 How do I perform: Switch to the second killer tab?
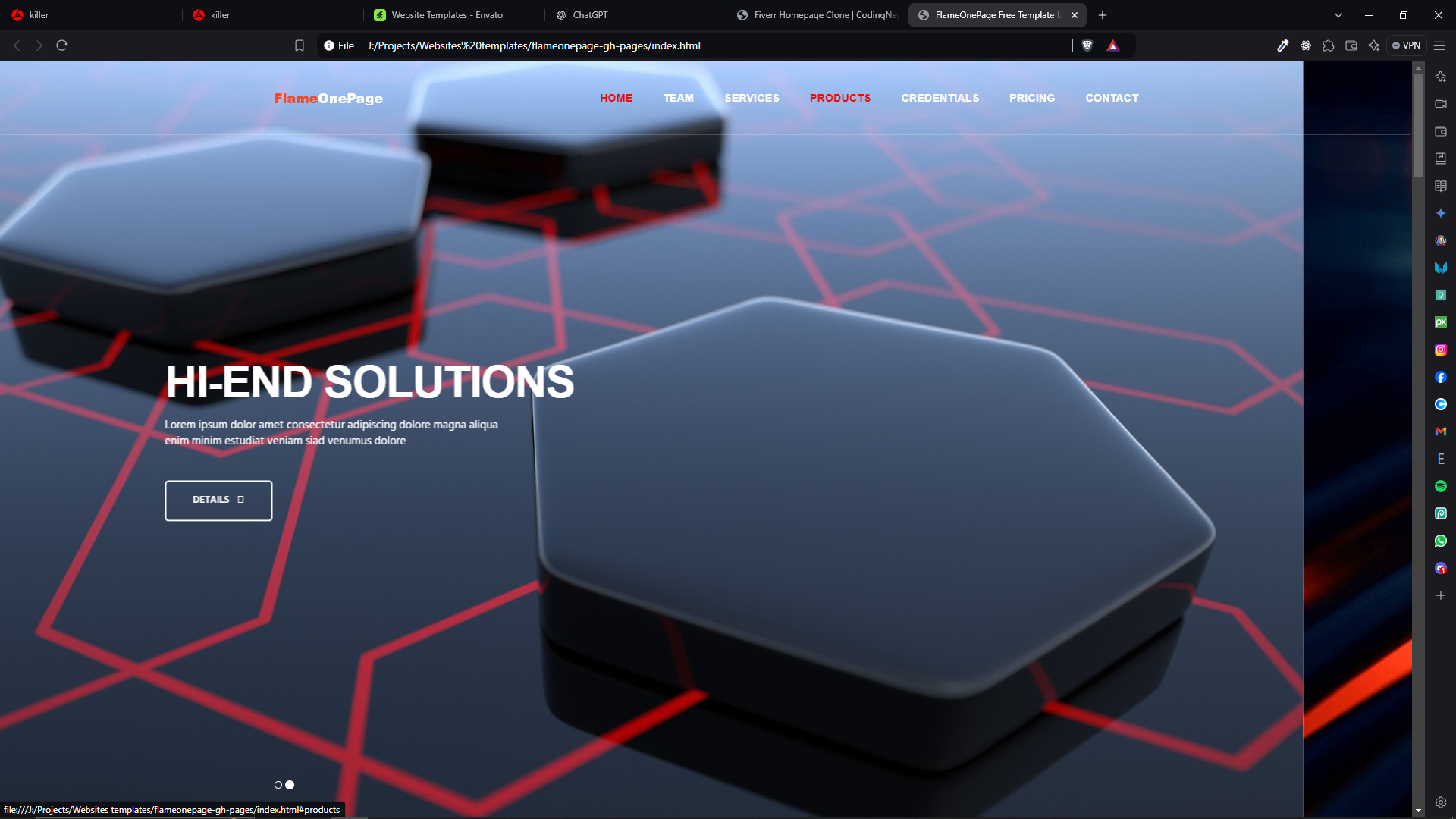(x=273, y=15)
